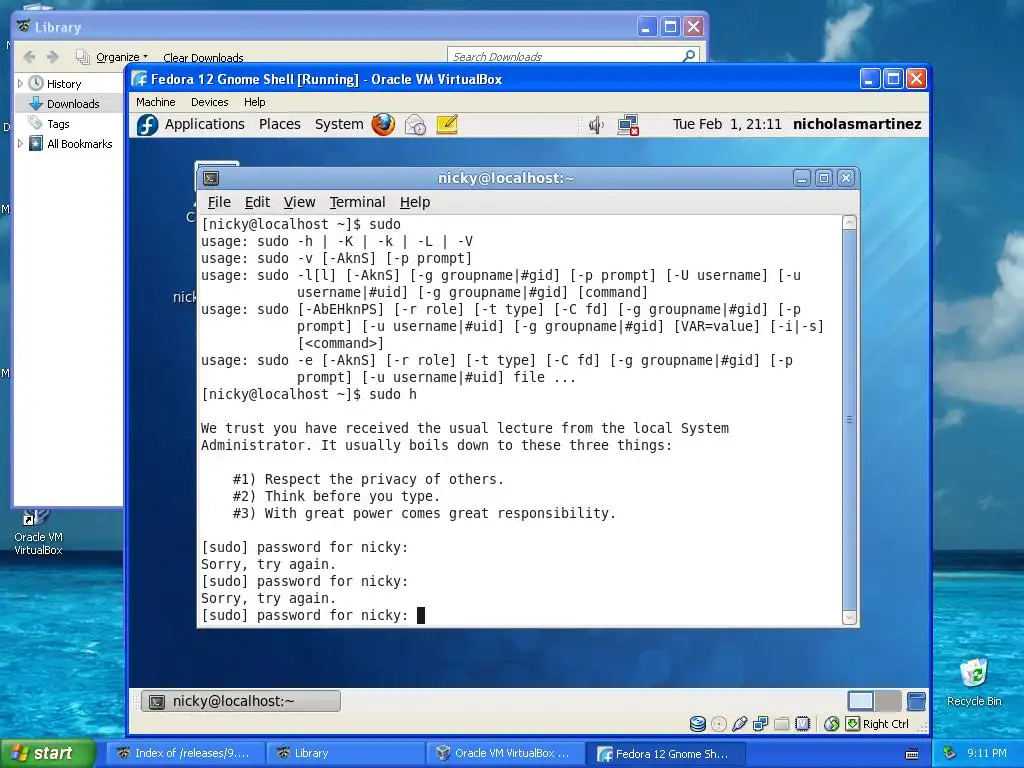The width and height of the screenshot is (1024, 768).
Task: Click the trash icon in the GNOME bottom panel
Action: coord(916,701)
